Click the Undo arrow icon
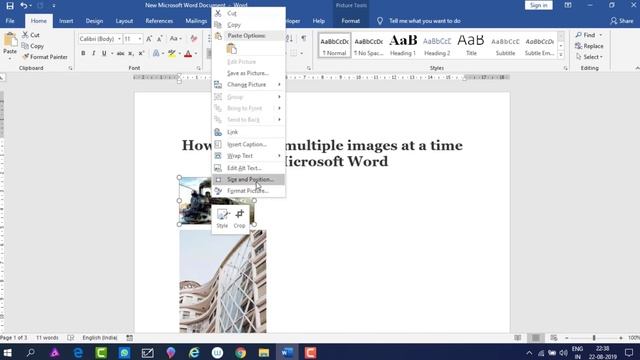Viewport: 640px width, 360px height. (24, 5)
